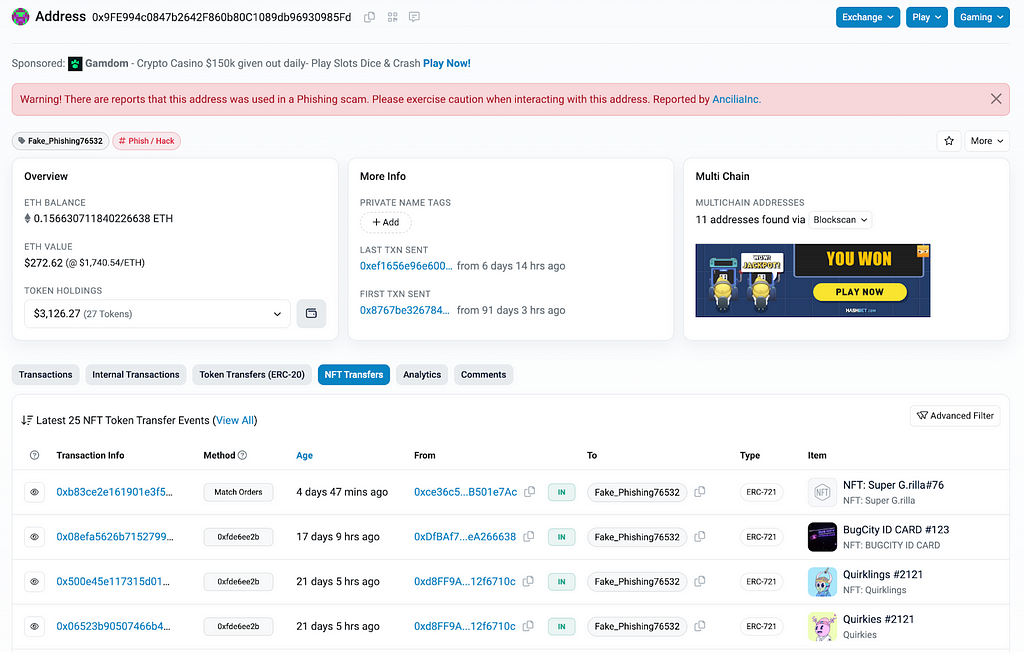Expand token holdings $3,126.27 dropdown
This screenshot has width=1024, height=653.
pyautogui.click(x=157, y=313)
